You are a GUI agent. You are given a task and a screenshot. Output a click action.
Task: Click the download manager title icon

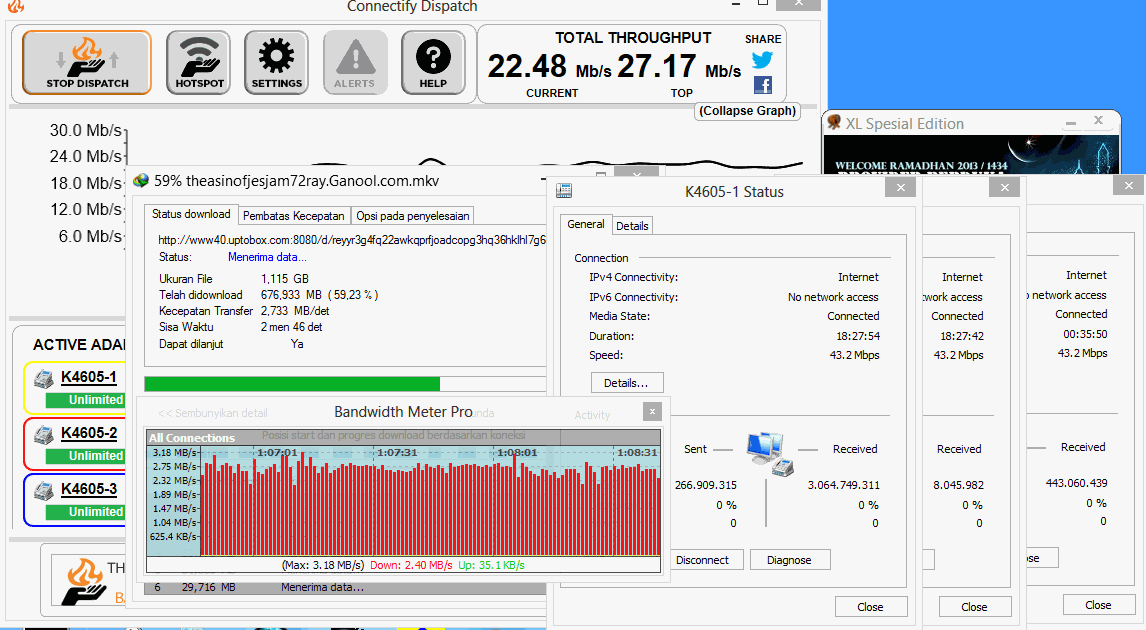(141, 181)
